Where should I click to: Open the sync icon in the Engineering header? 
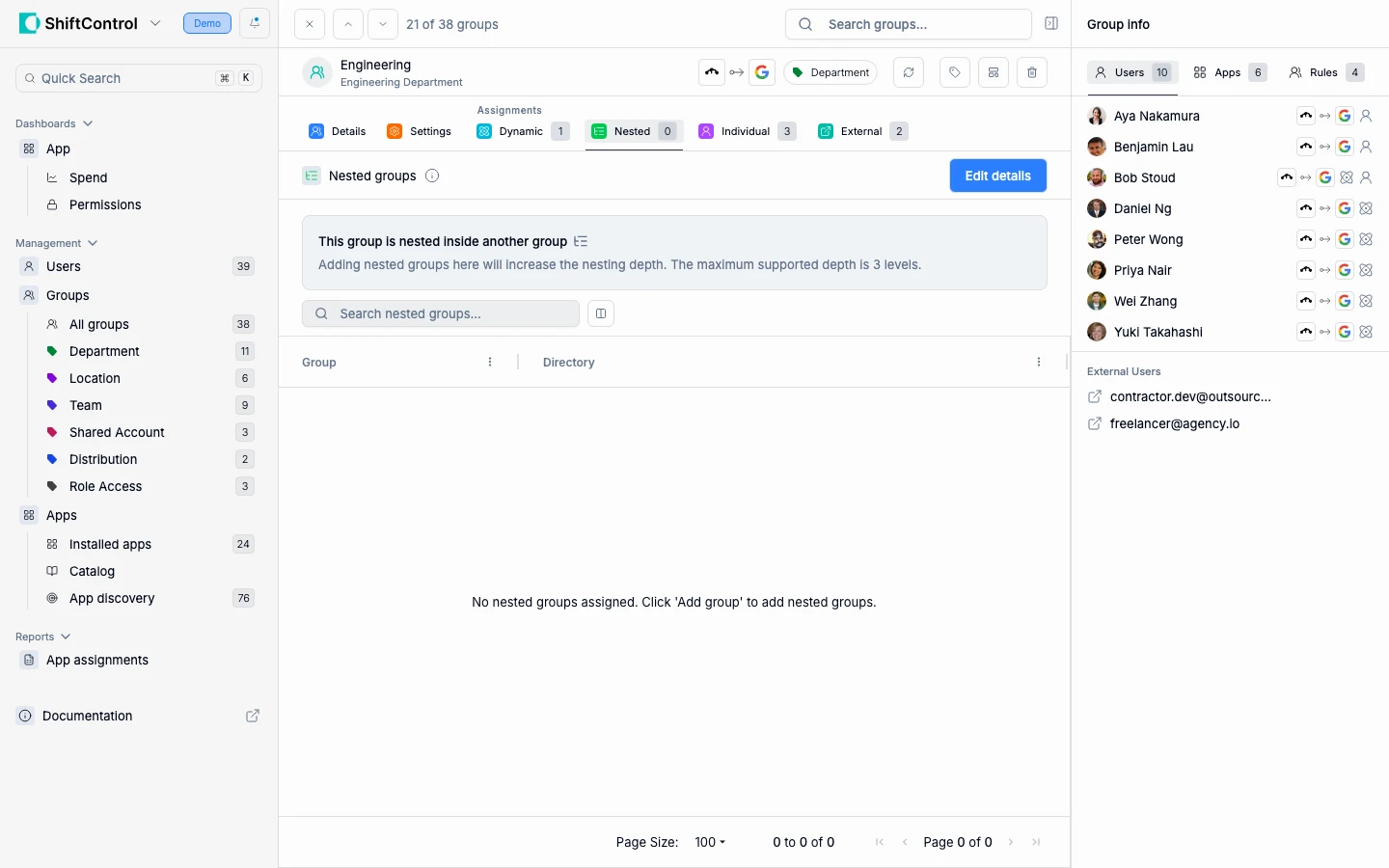click(908, 71)
